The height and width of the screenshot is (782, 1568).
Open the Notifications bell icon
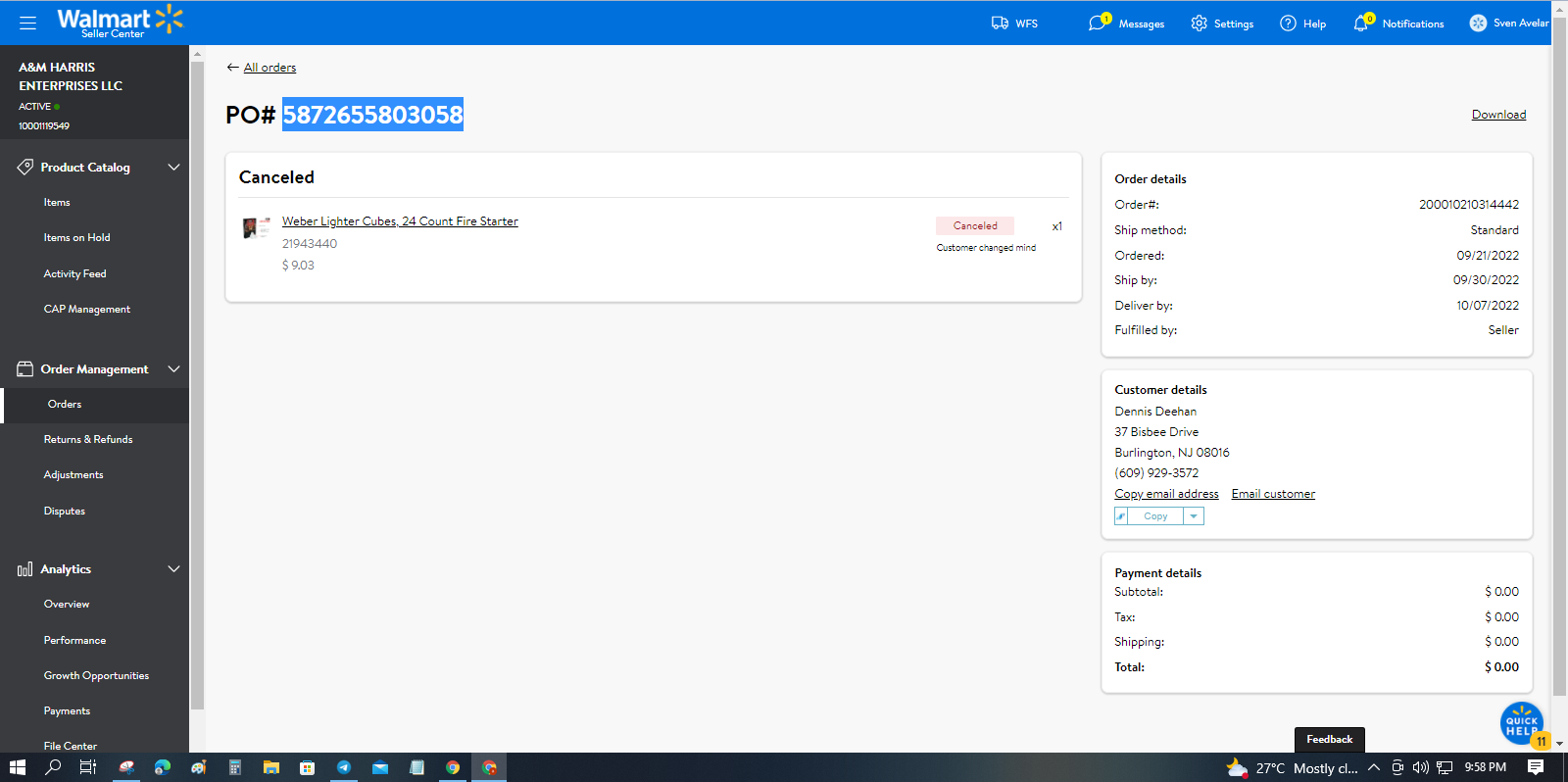pyautogui.click(x=1361, y=24)
